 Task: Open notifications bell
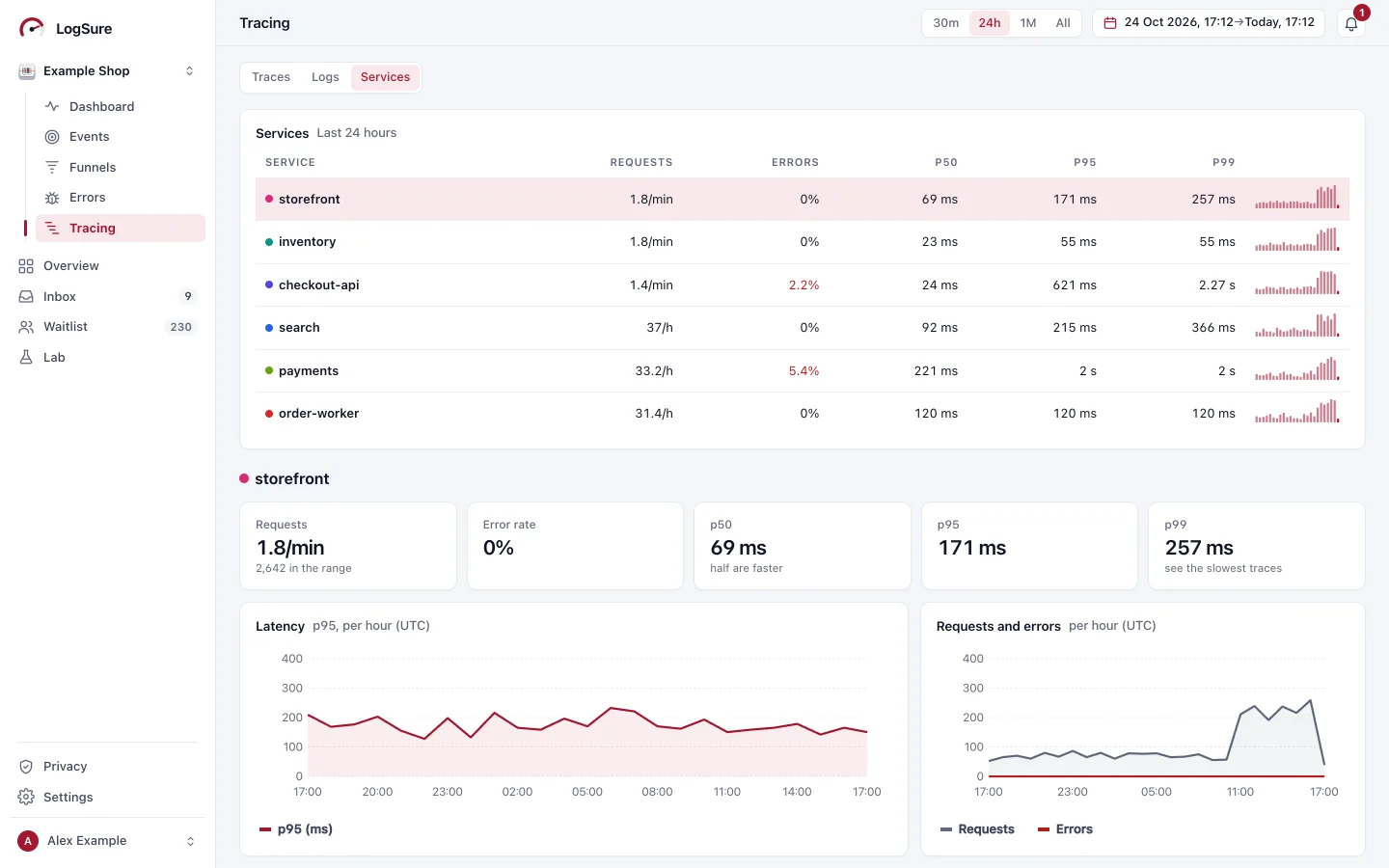coord(1351,23)
